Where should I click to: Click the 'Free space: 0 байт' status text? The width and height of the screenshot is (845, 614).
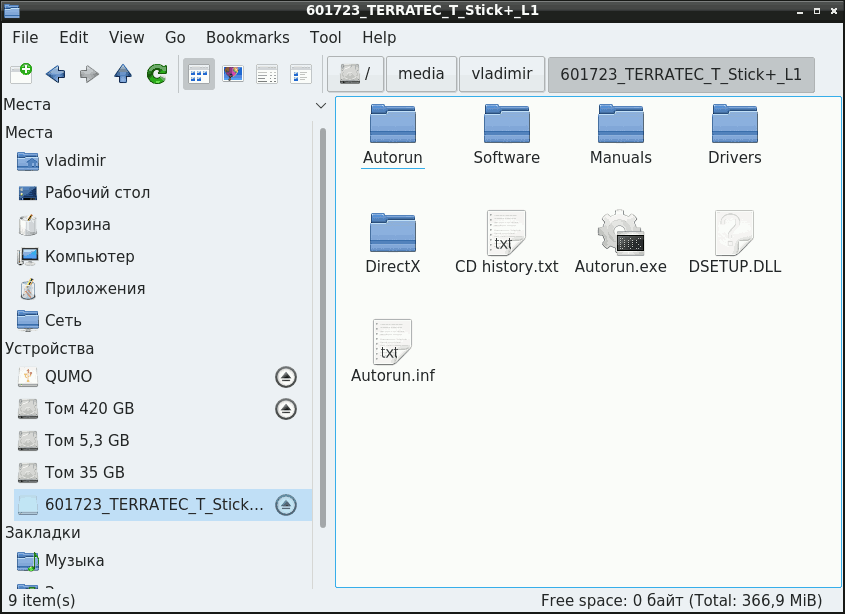point(612,600)
